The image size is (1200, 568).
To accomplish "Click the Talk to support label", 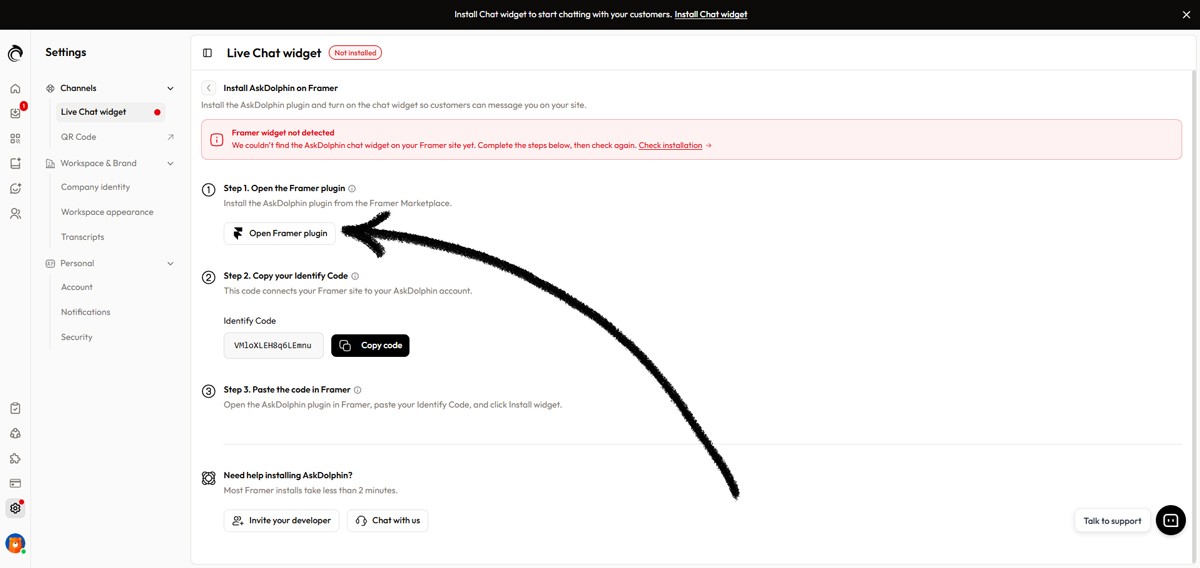I will coord(1112,521).
